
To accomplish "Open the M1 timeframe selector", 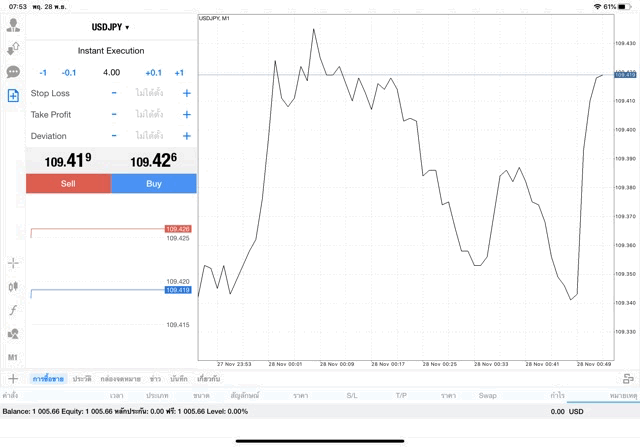I will (x=13, y=357).
